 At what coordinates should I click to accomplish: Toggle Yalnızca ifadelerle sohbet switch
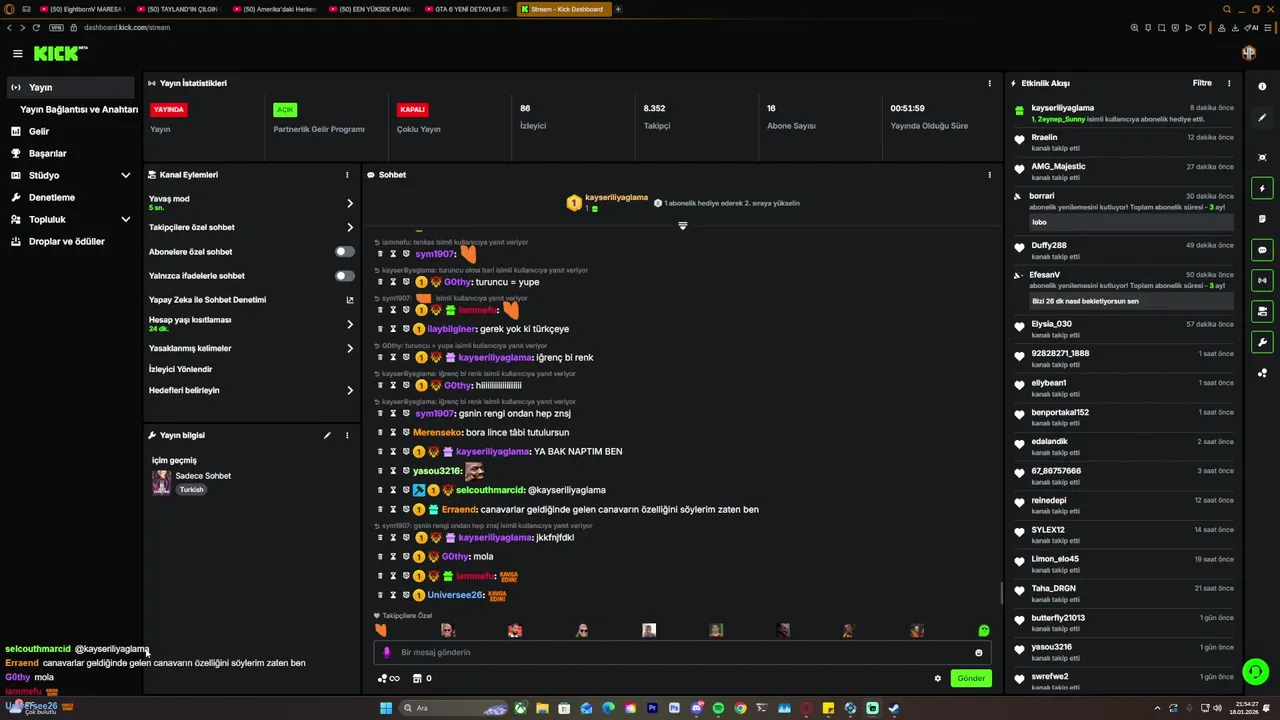(345, 276)
